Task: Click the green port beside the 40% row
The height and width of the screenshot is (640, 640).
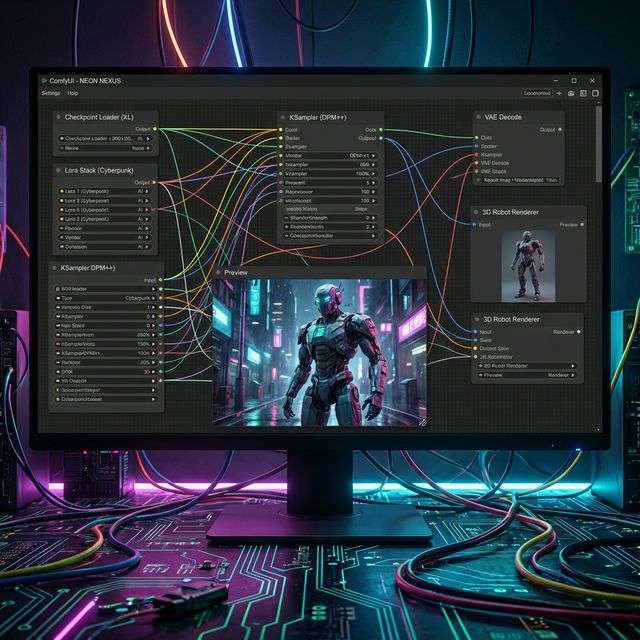Action: pos(161,362)
